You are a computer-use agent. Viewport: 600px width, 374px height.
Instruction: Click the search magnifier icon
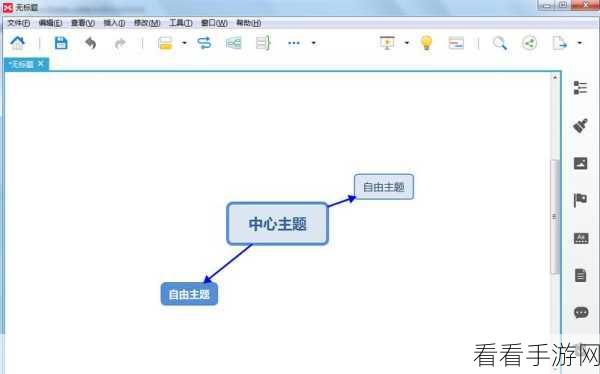point(500,43)
